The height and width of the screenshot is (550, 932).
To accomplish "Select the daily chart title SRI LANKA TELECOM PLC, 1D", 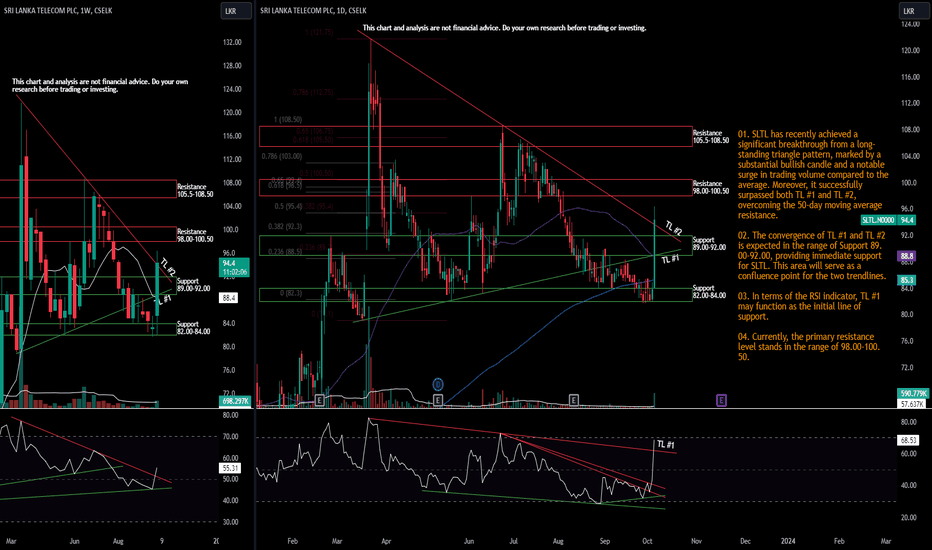I will tap(313, 11).
